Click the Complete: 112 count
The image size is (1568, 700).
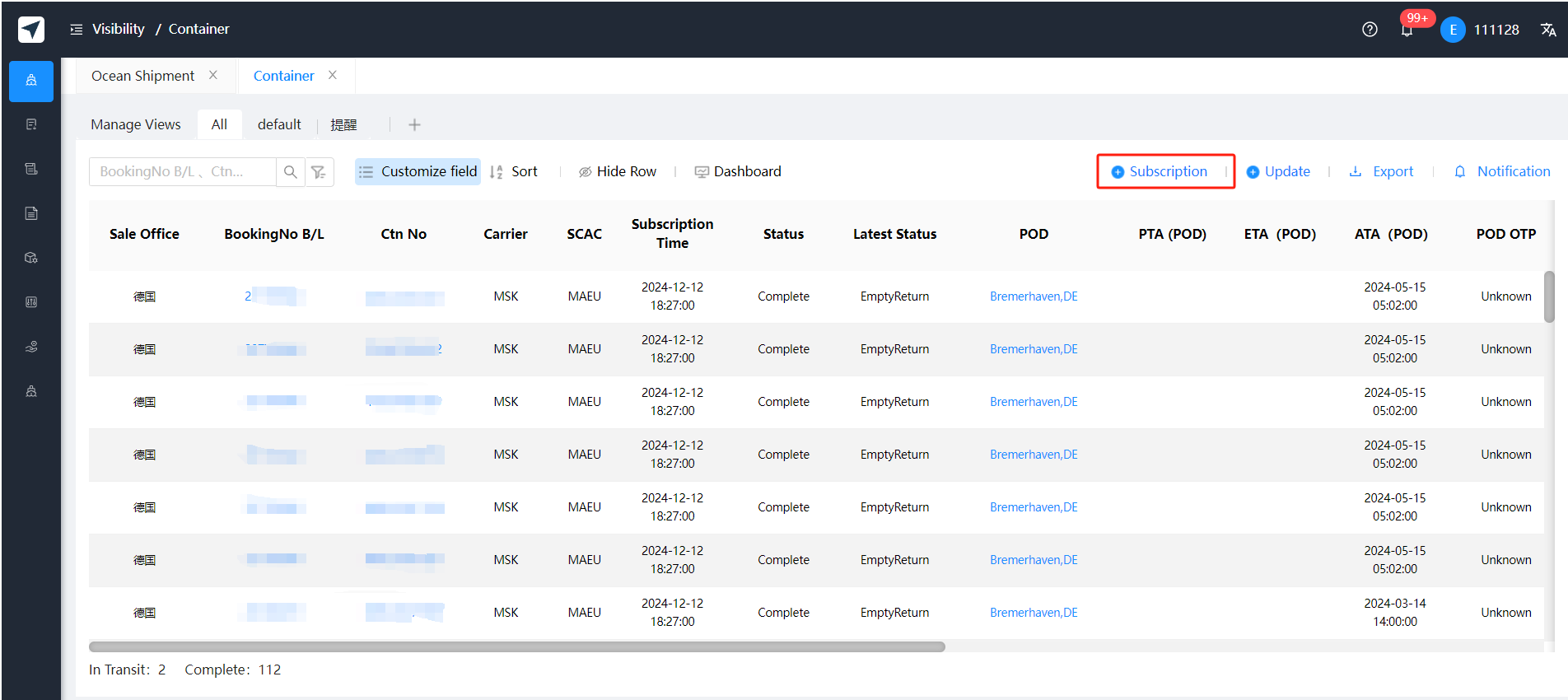pyautogui.click(x=233, y=670)
